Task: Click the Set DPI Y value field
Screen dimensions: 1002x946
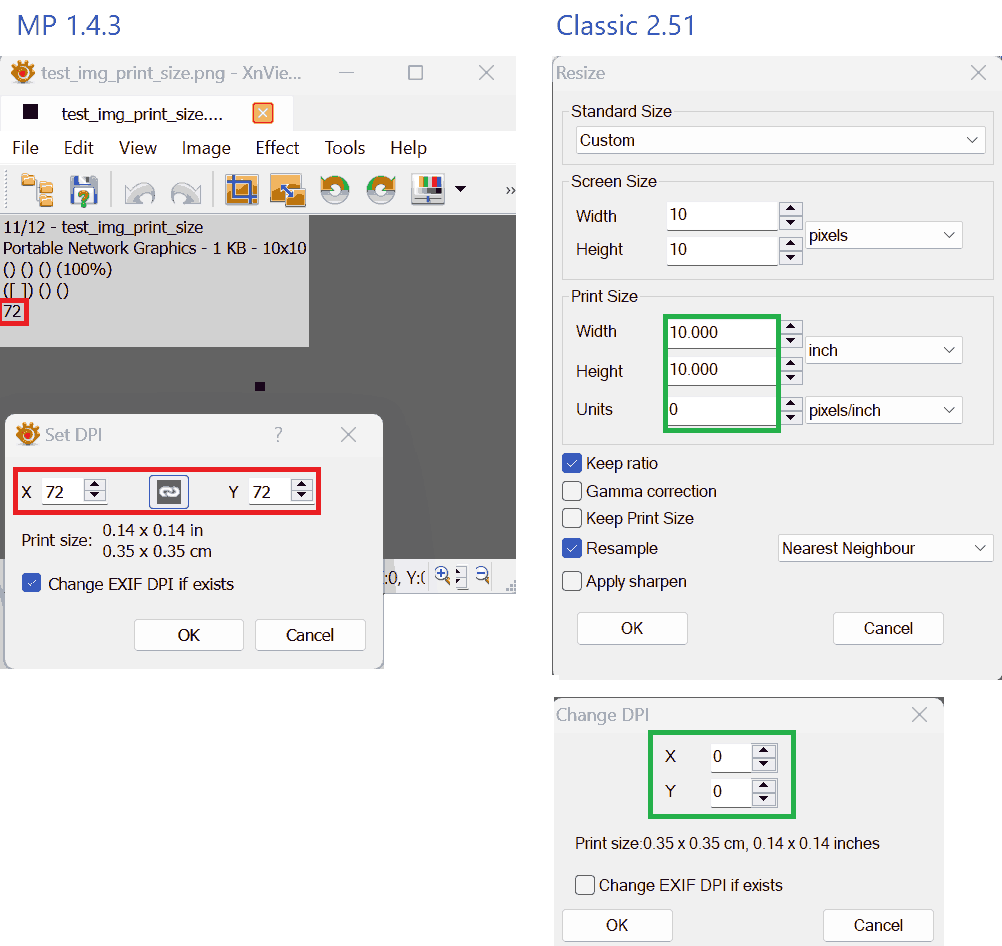Action: pyautogui.click(x=269, y=492)
